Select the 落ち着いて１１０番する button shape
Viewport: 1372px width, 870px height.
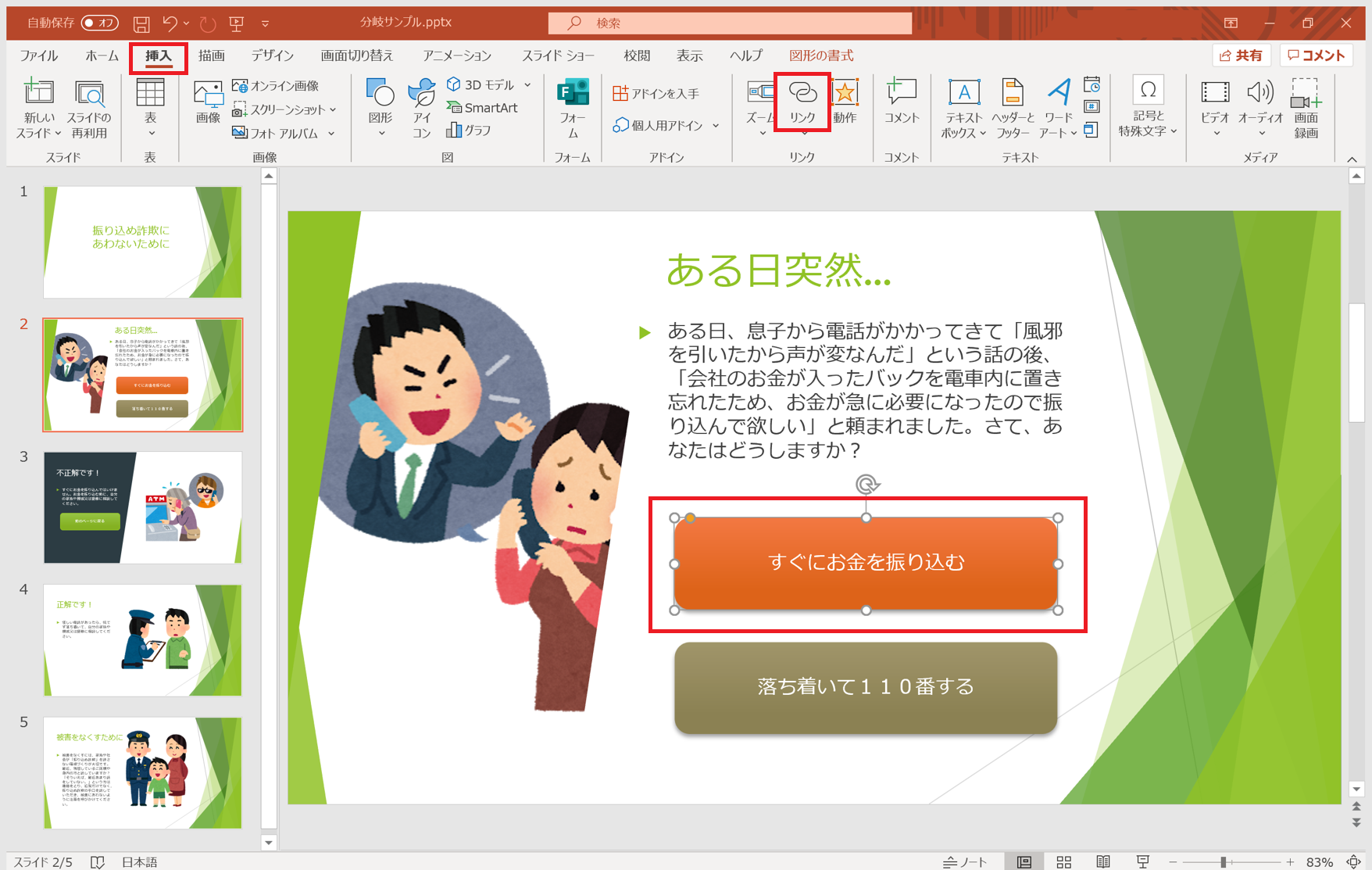coord(865,687)
